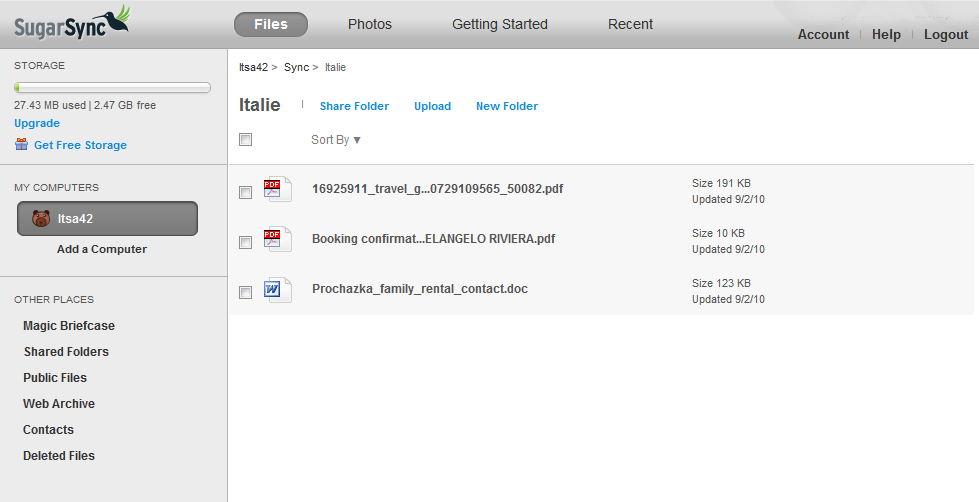Click the Logout link
Image resolution: width=979 pixels, height=502 pixels.
tap(946, 34)
